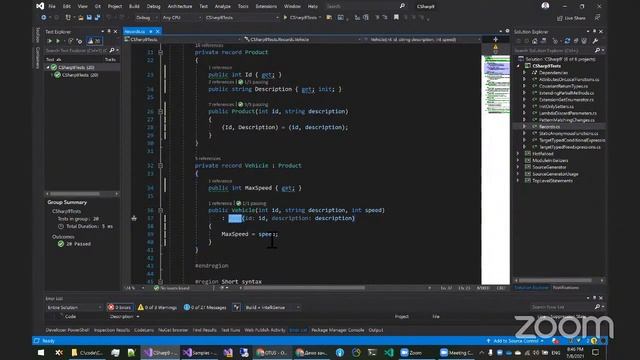
Task: Toggle the 0 Errors filter button
Action: click(120, 307)
